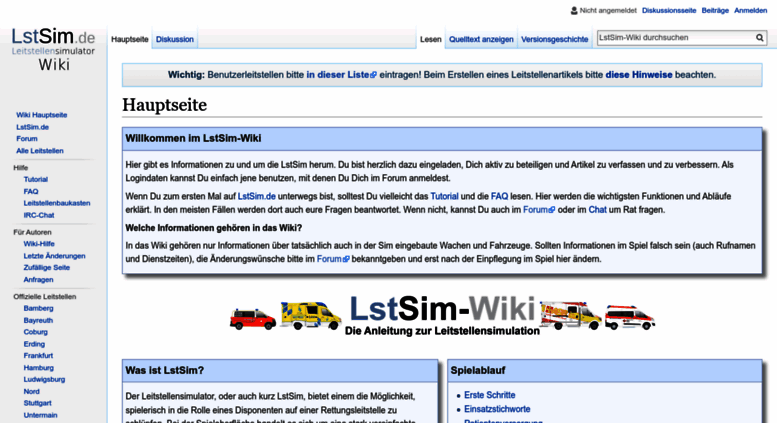The width and height of the screenshot is (777, 423).
Task: Open the Diskussionsseite link at top
Action: pyautogui.click(x=669, y=10)
